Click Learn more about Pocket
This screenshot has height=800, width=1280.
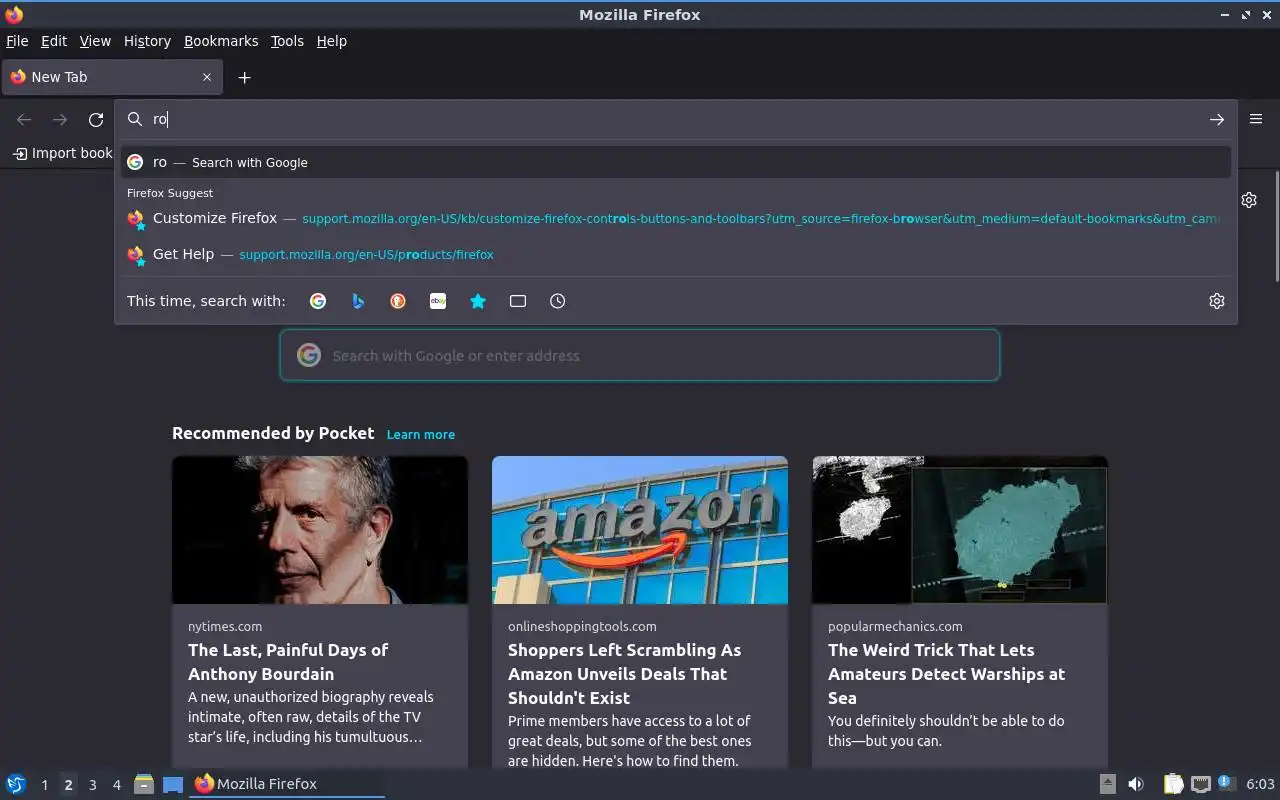click(x=421, y=434)
